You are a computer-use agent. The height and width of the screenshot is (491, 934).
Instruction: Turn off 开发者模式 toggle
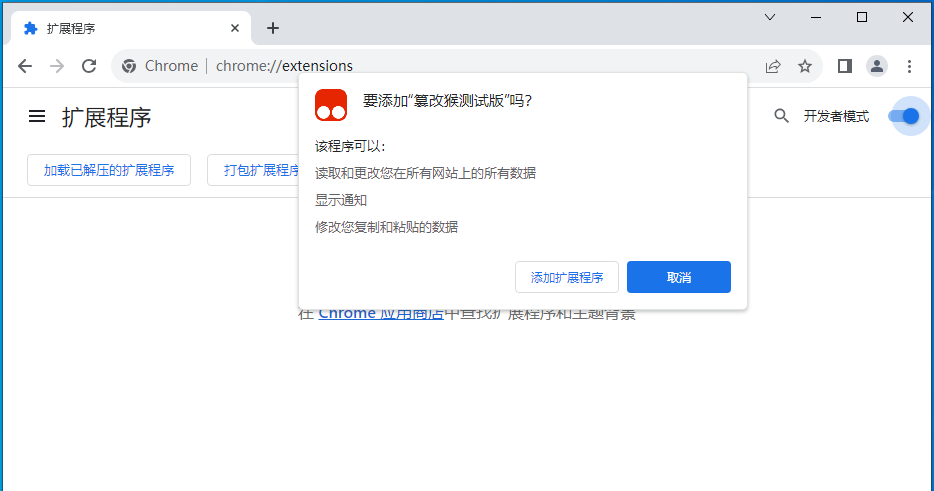904,116
